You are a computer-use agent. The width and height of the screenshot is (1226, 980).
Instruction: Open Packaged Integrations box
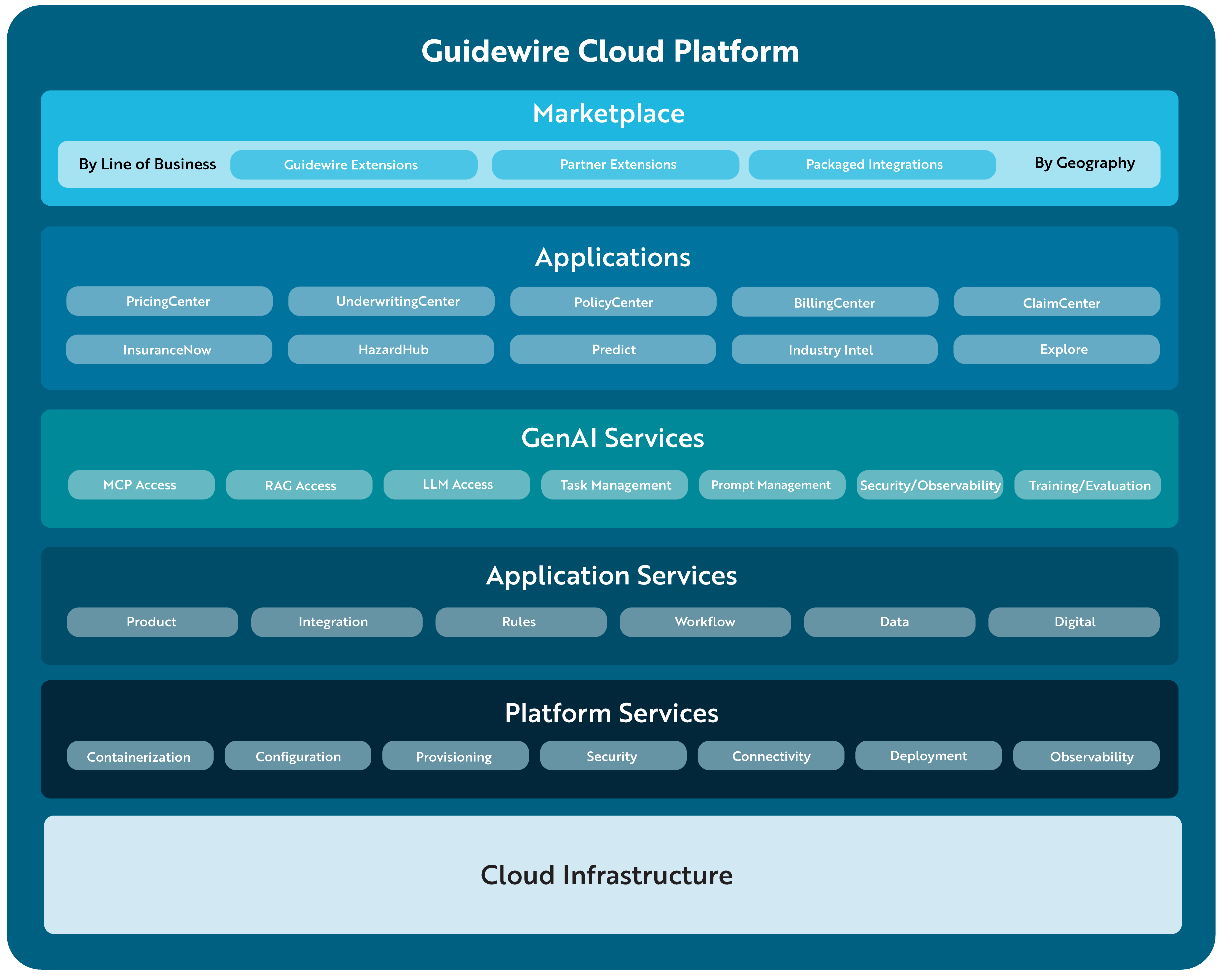tap(872, 164)
